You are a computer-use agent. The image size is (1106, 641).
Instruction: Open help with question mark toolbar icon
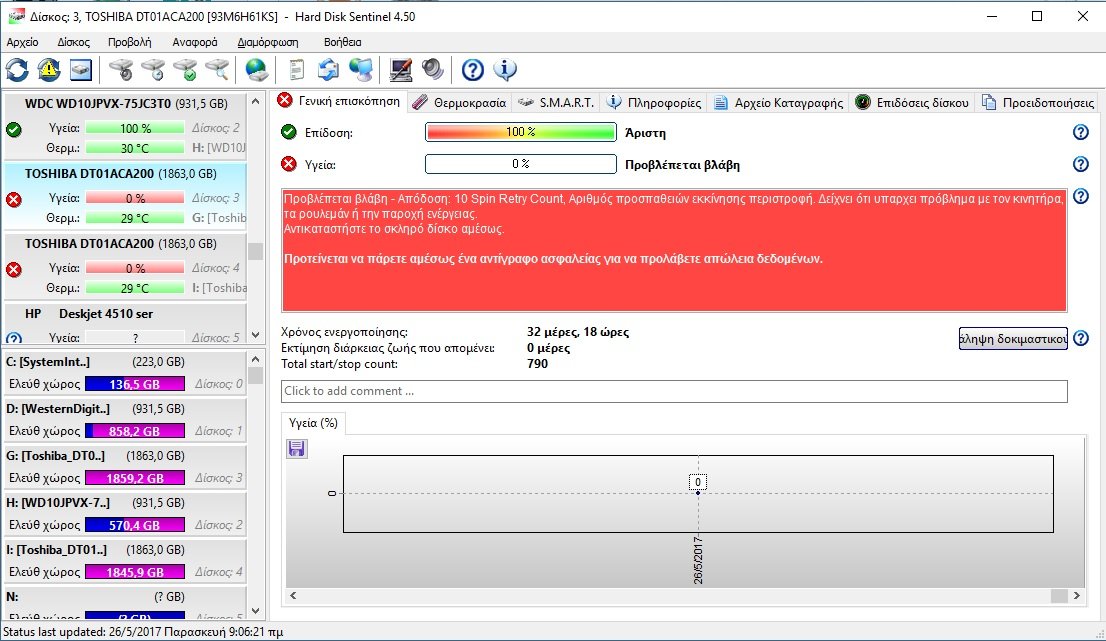pyautogui.click(x=473, y=70)
